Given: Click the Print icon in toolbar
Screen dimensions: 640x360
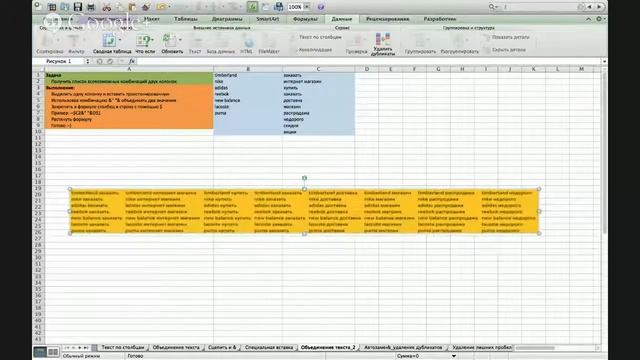Looking at the screenshot, I should [x=91, y=7].
